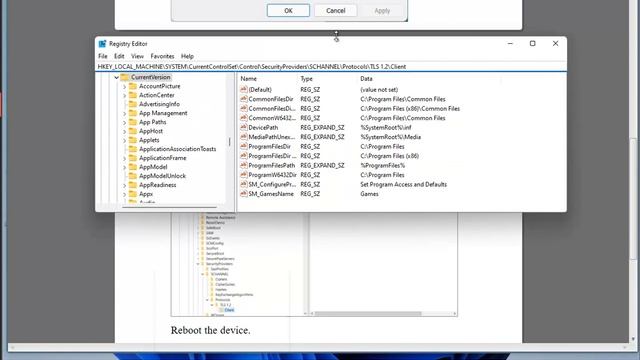
Task: Select the AdvertisingInfo folder icon
Action: 133,104
